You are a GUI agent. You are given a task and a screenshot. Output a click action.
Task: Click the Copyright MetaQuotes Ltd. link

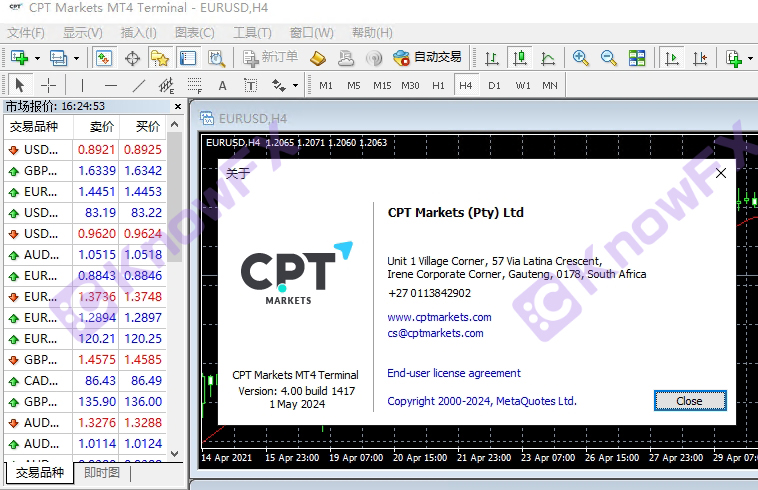click(x=481, y=401)
